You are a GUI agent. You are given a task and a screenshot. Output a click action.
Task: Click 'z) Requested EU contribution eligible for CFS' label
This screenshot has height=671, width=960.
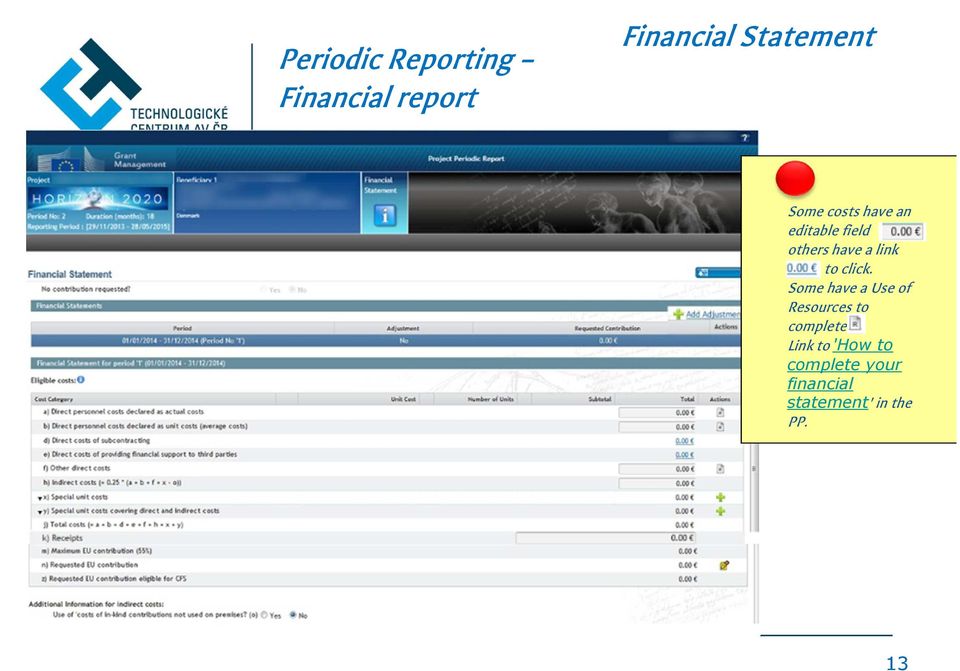coord(114,579)
